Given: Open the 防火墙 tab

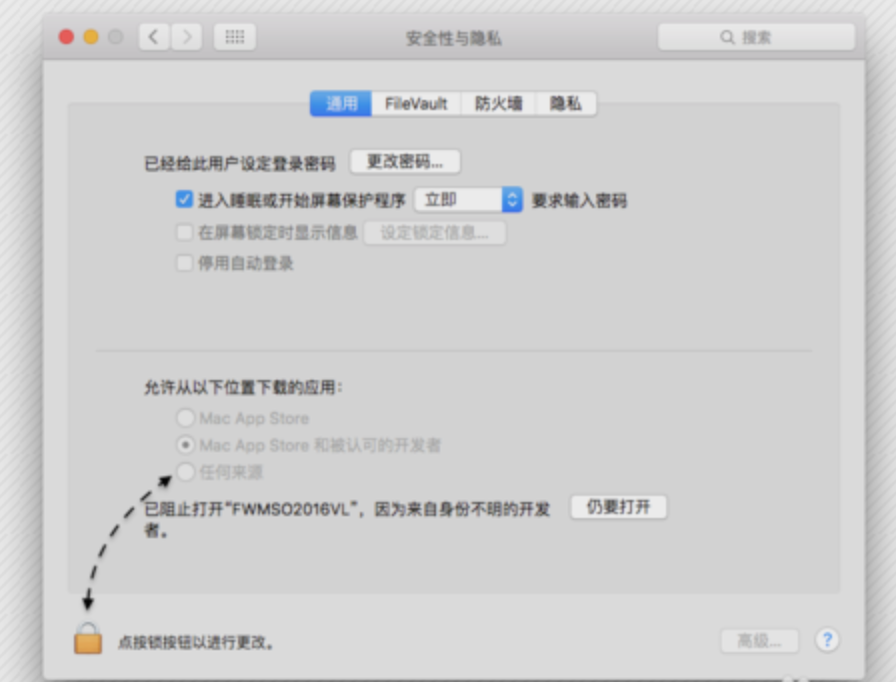Looking at the screenshot, I should coord(498,103).
